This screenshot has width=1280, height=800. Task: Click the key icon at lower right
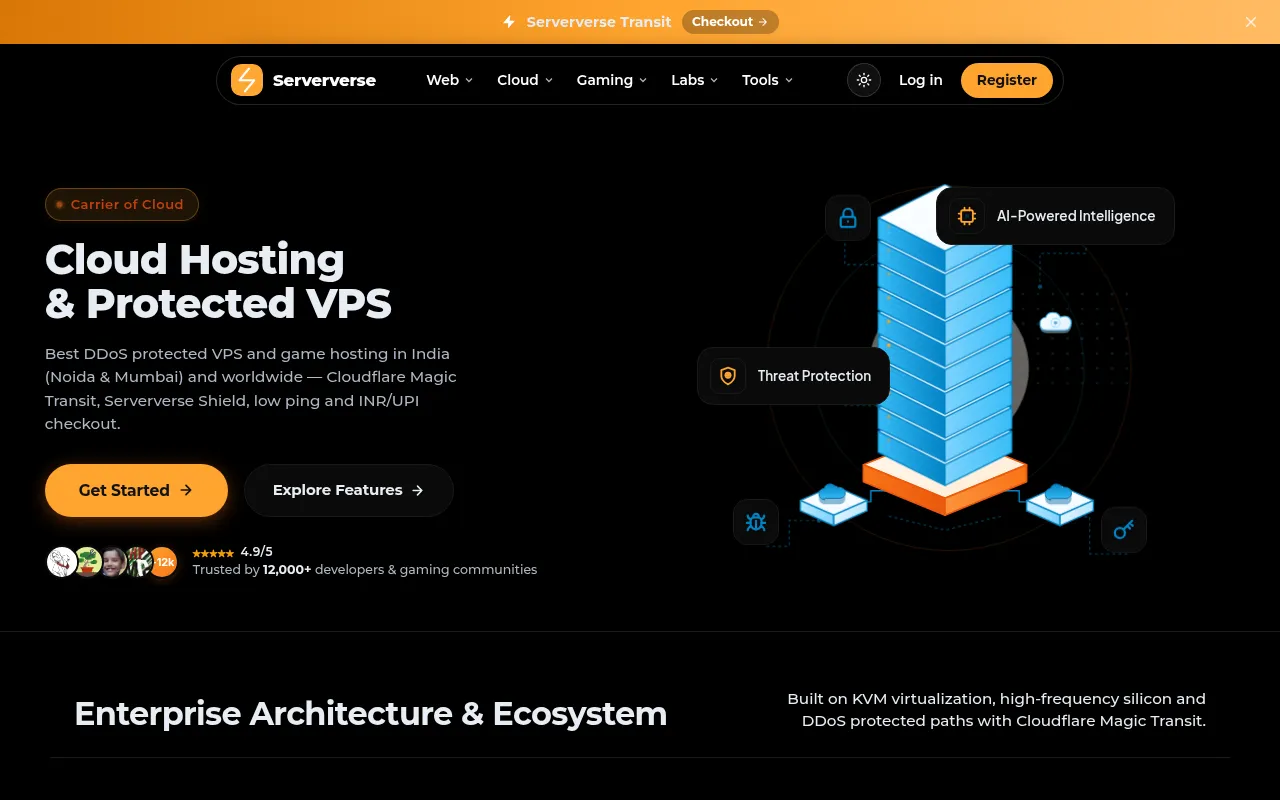click(x=1124, y=530)
